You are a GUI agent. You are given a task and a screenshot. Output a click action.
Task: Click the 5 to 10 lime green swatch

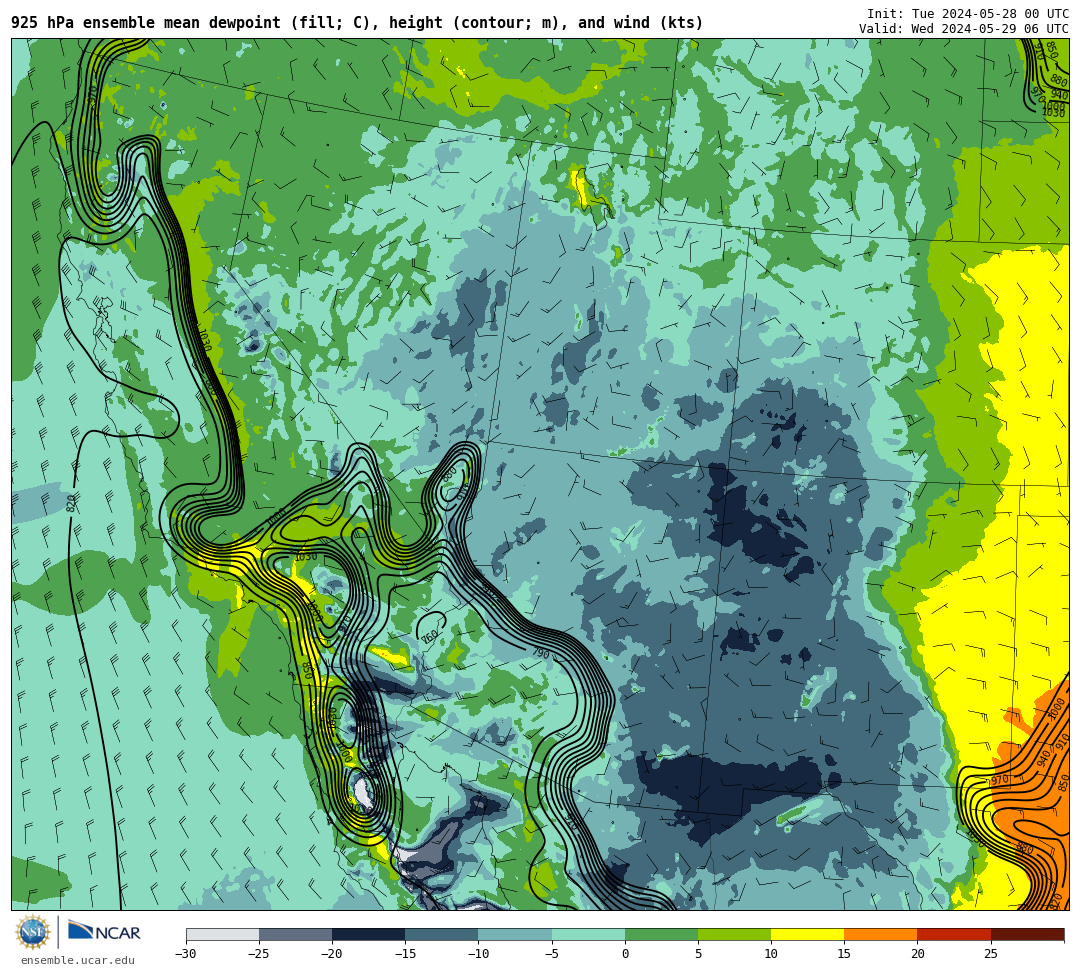click(734, 934)
